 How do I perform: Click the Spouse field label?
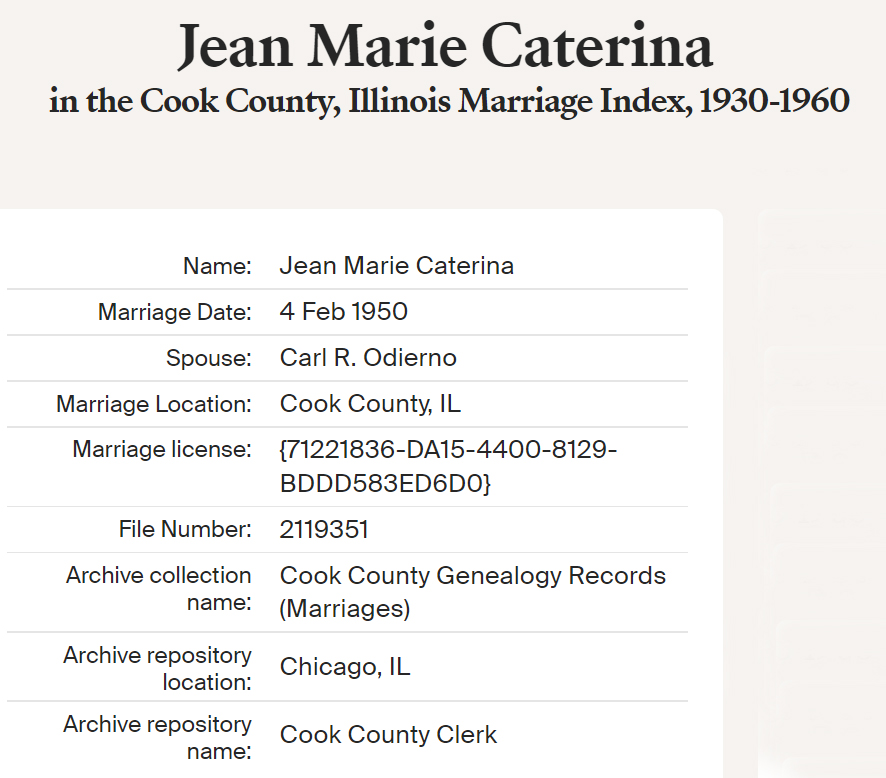208,358
